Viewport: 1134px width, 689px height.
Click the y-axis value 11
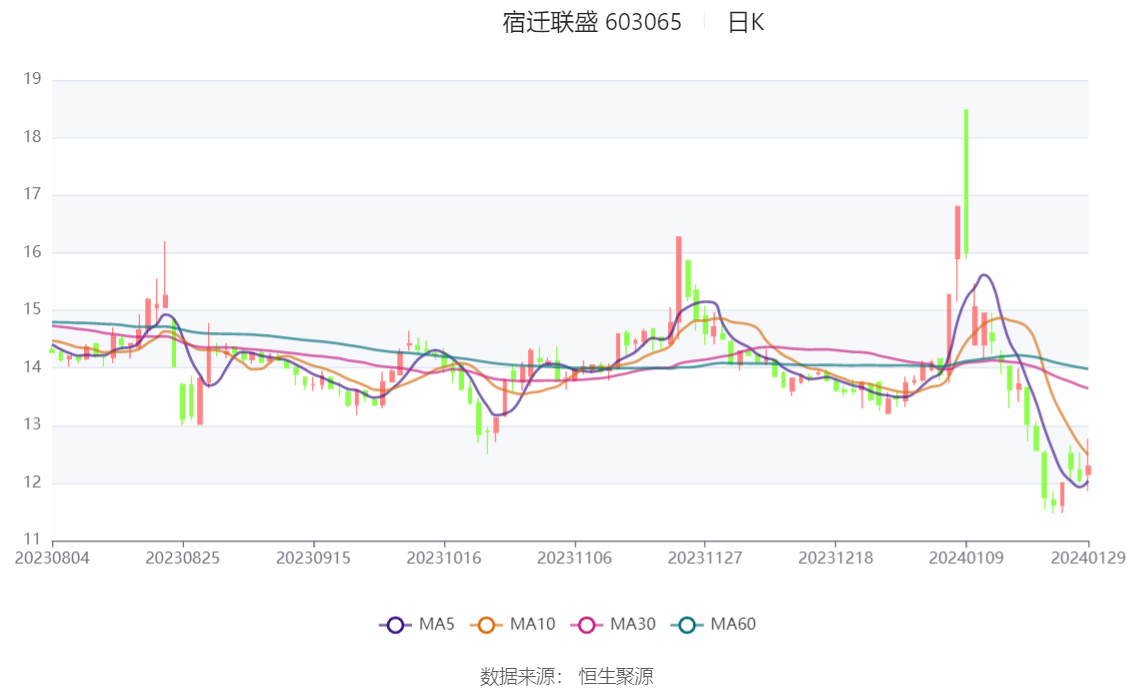32,539
